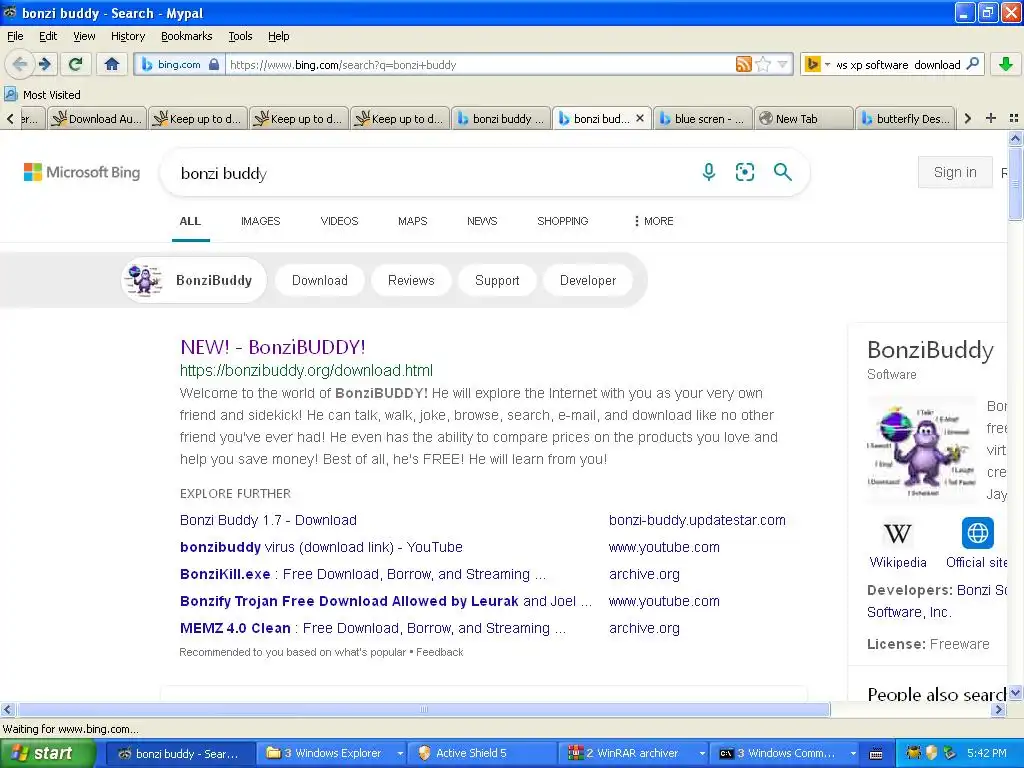The width and height of the screenshot is (1024, 768).
Task: Click the search bar magnifier icon
Action: (x=972, y=64)
